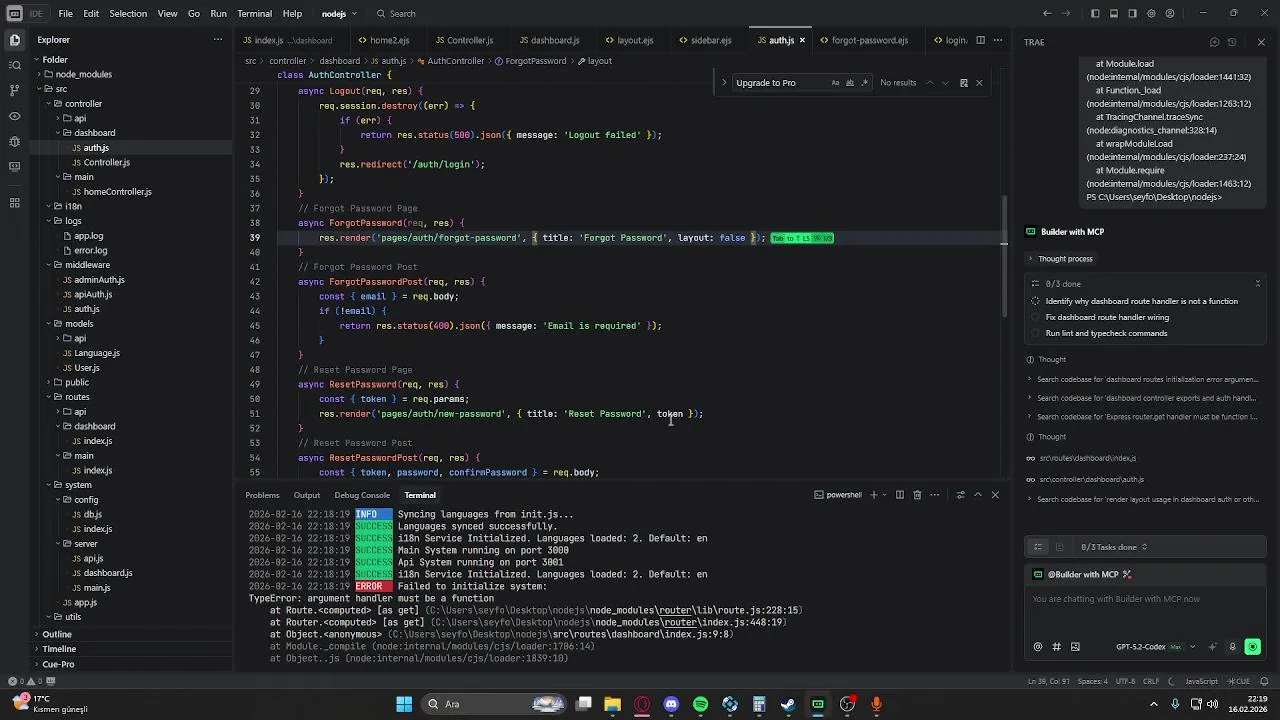
Task: Open the Terminal menu
Action: (254, 13)
